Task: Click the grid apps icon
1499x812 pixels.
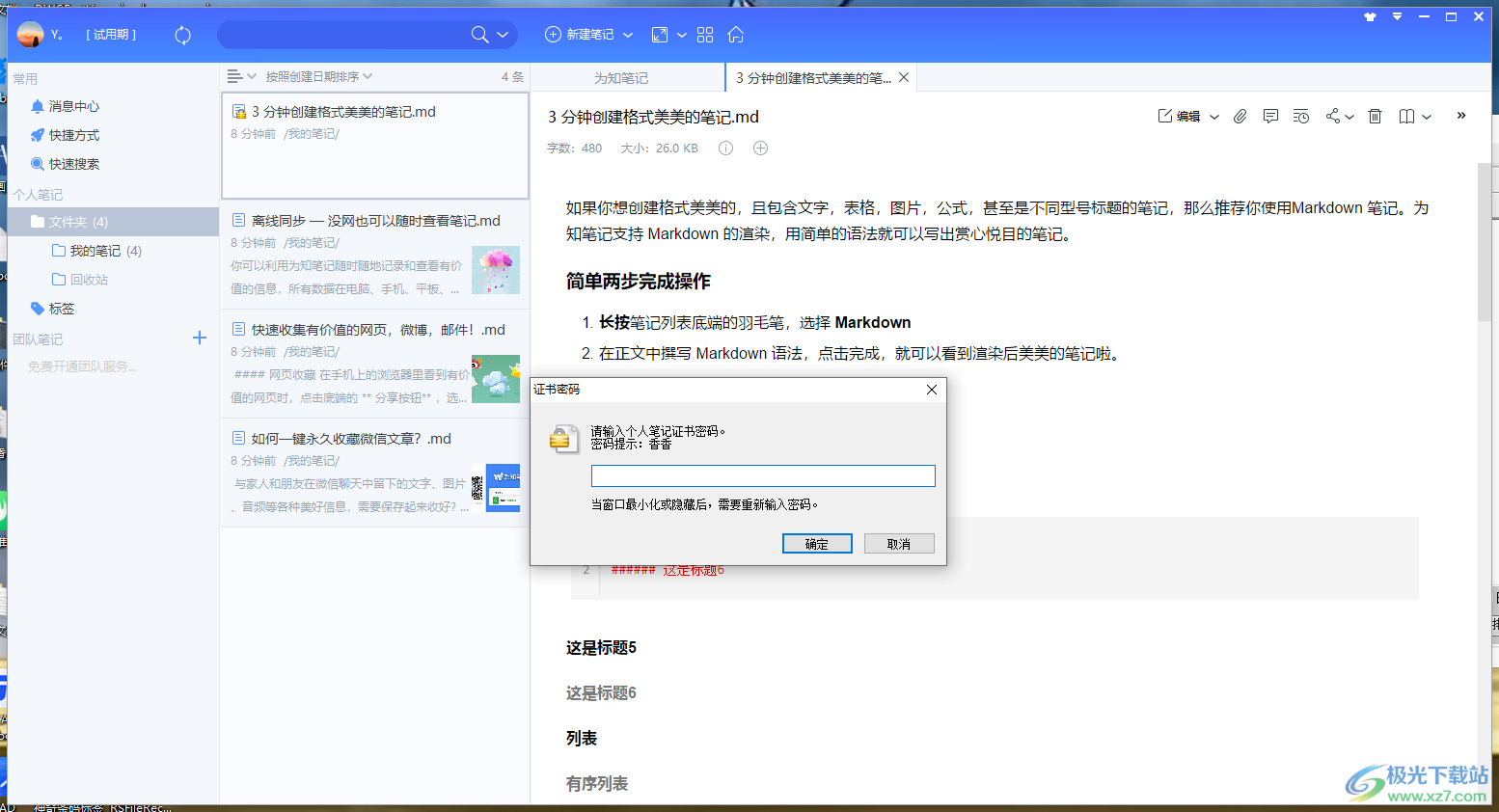Action: [x=705, y=35]
